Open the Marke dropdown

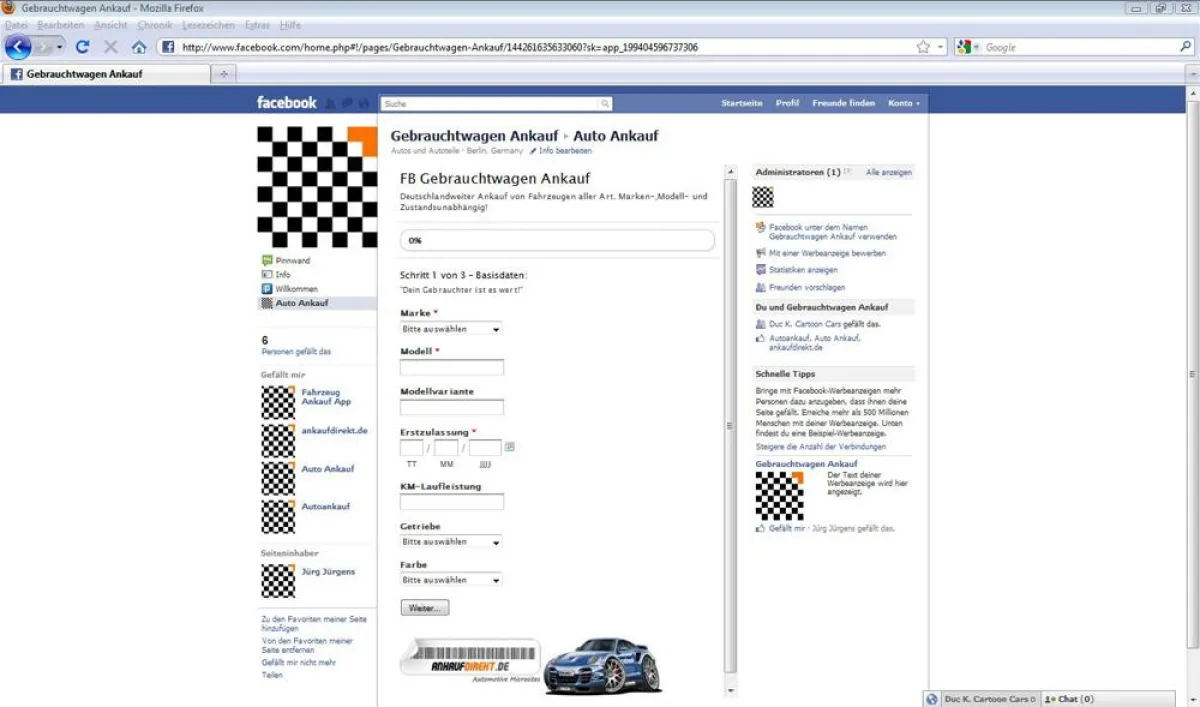450,329
